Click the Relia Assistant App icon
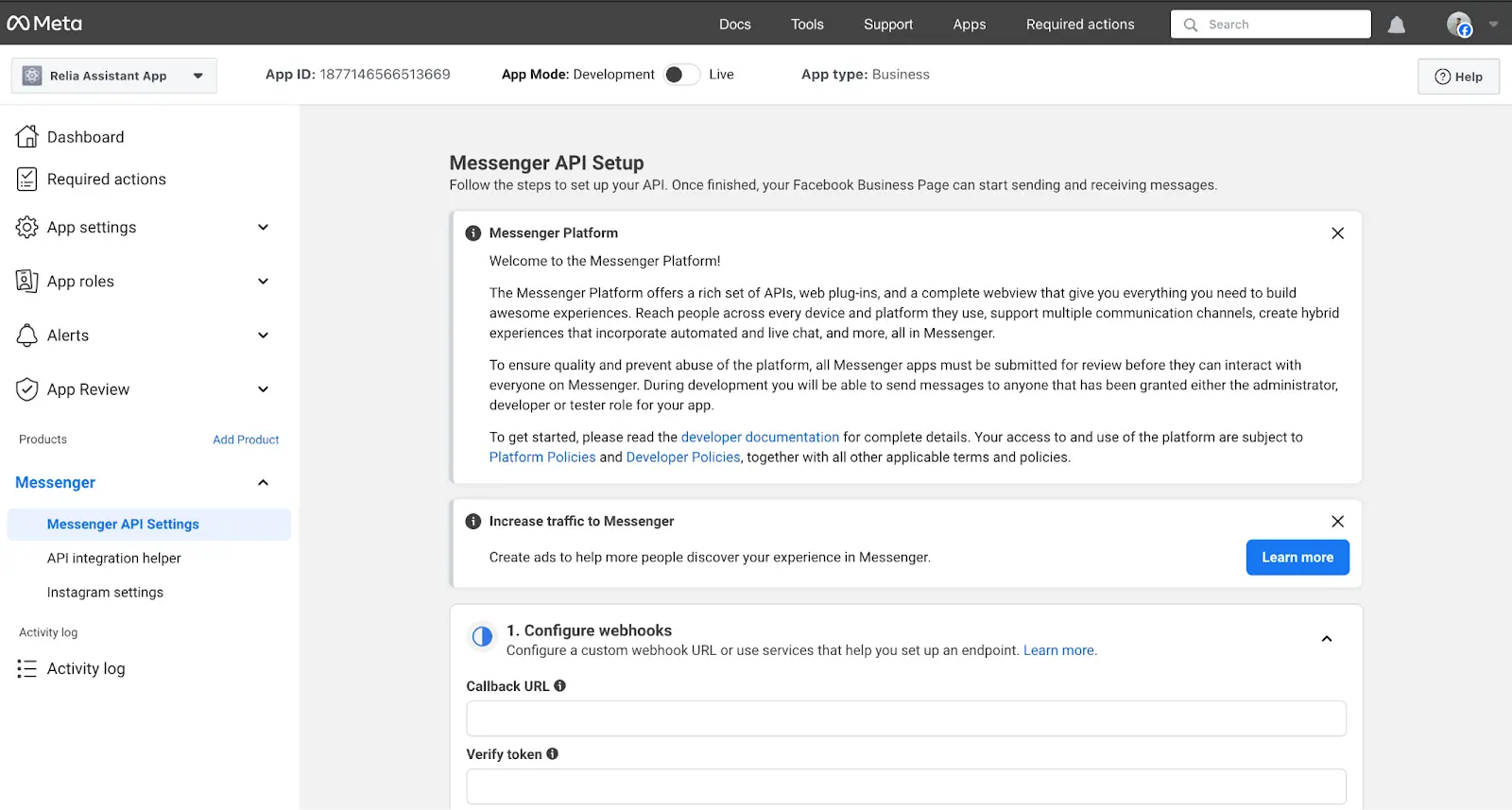 (32, 76)
